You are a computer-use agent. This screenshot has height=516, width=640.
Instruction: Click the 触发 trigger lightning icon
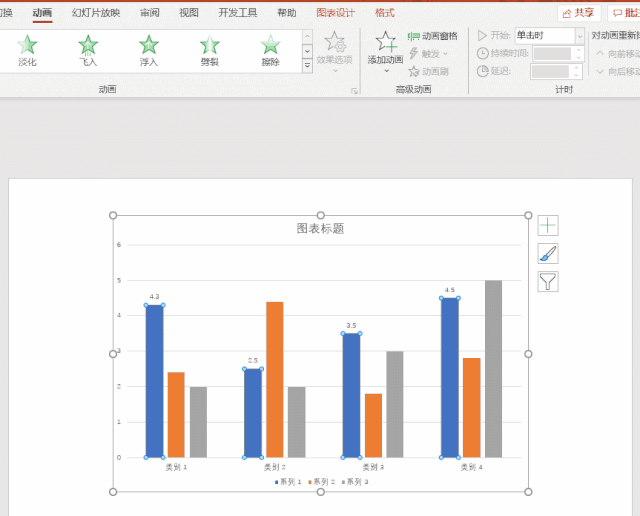click(x=413, y=53)
